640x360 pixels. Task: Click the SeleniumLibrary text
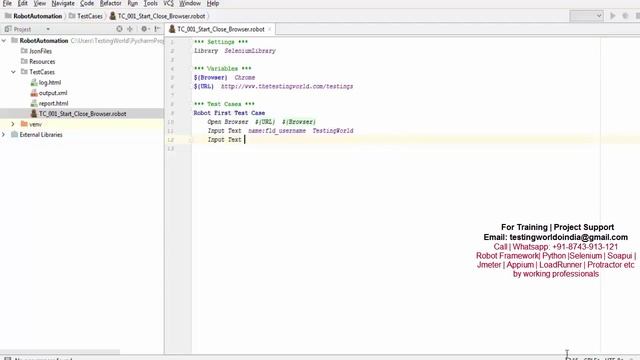click(250, 51)
